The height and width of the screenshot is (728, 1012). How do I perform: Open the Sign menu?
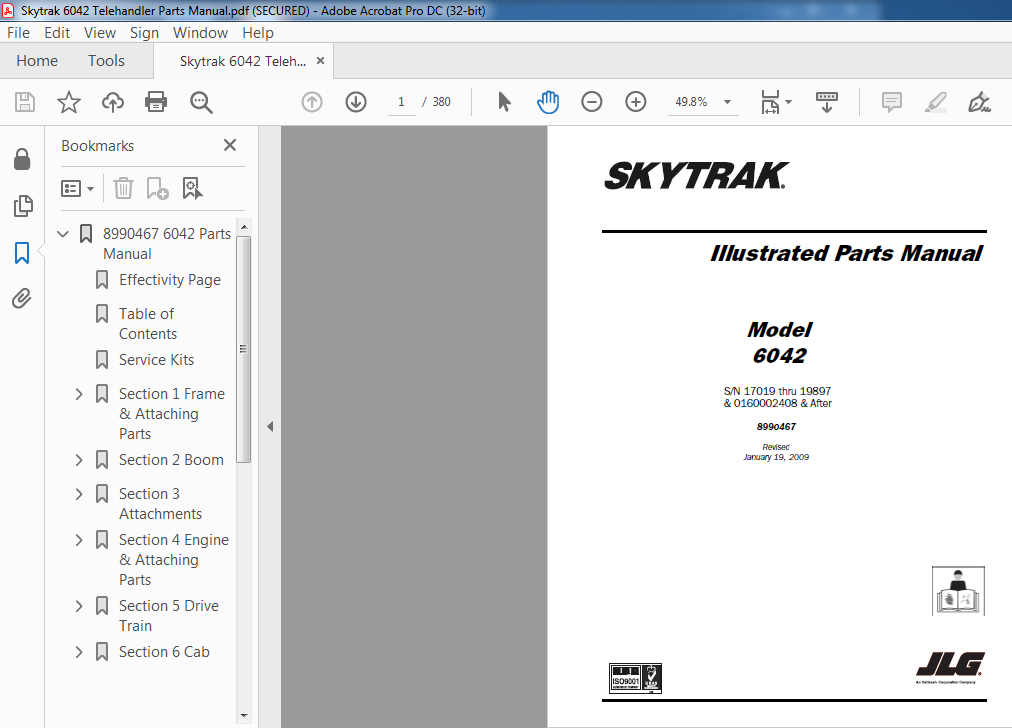[x=144, y=32]
